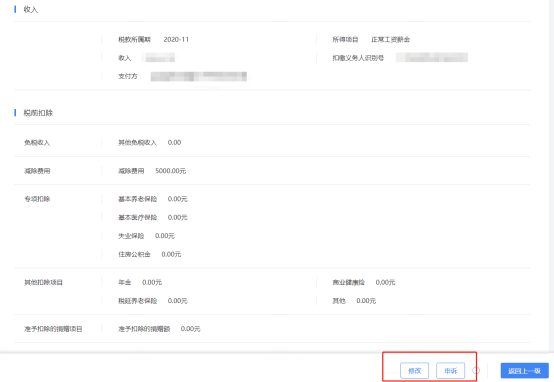Screen dimensions: 554x382
Task: Click the 修改 (modify) button
Action: (414, 370)
